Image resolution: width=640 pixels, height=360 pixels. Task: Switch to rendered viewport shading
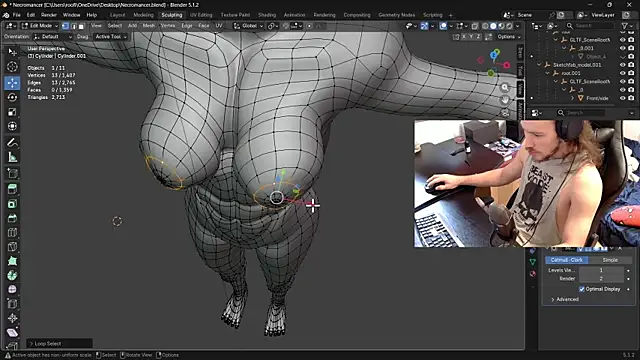509,26
